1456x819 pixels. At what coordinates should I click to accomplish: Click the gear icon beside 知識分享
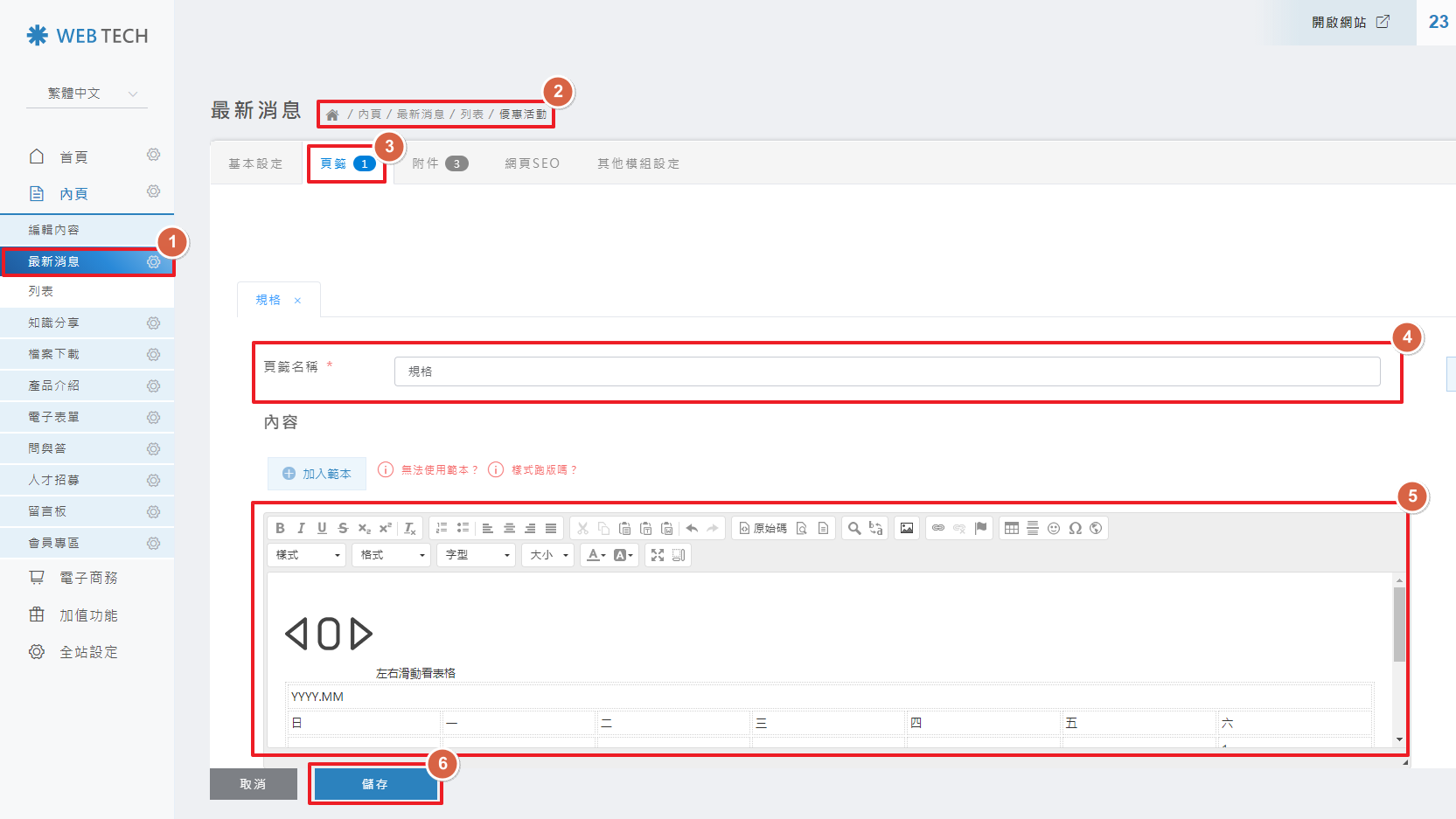click(x=153, y=323)
